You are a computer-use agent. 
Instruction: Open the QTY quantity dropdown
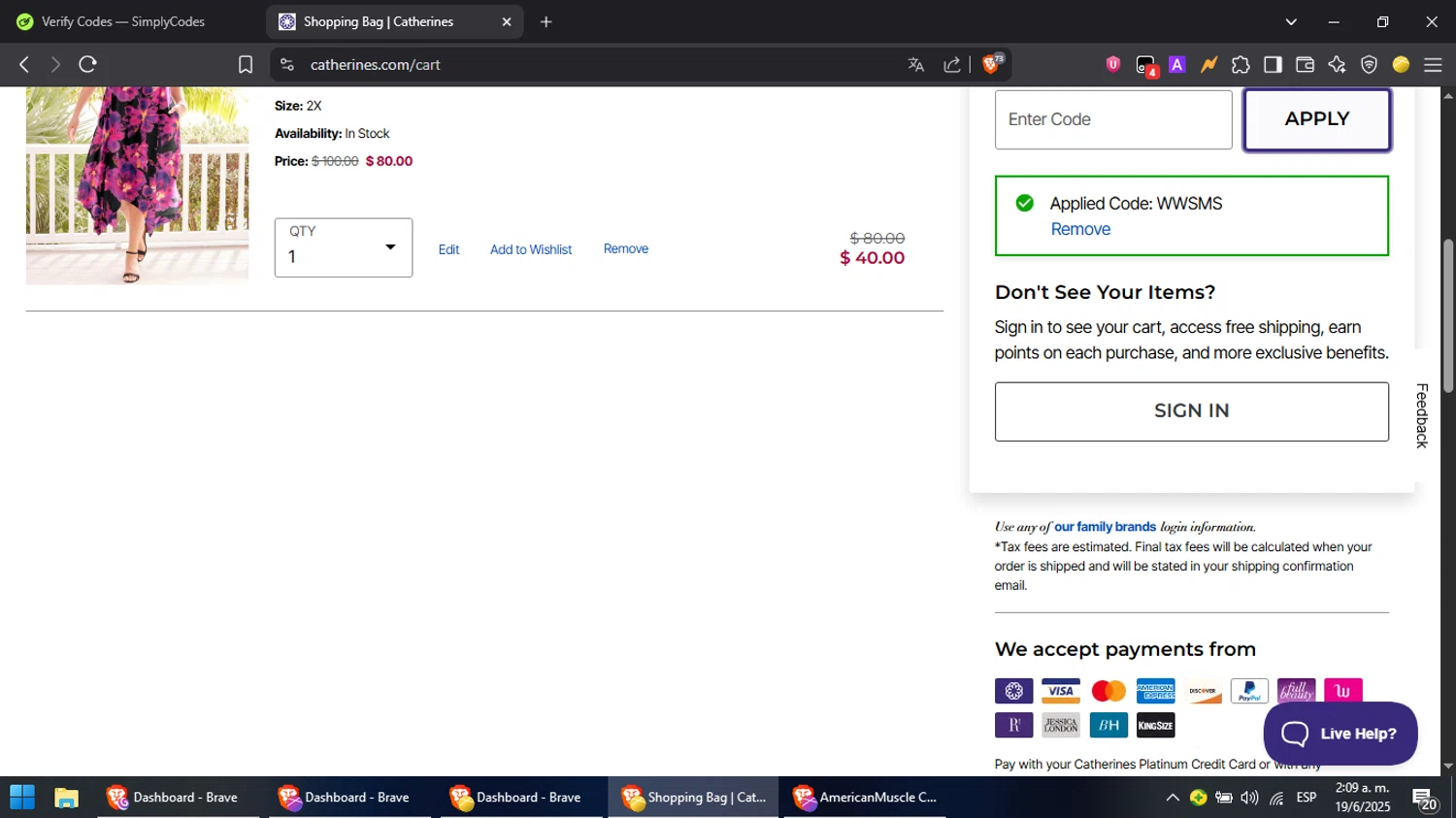coord(344,247)
